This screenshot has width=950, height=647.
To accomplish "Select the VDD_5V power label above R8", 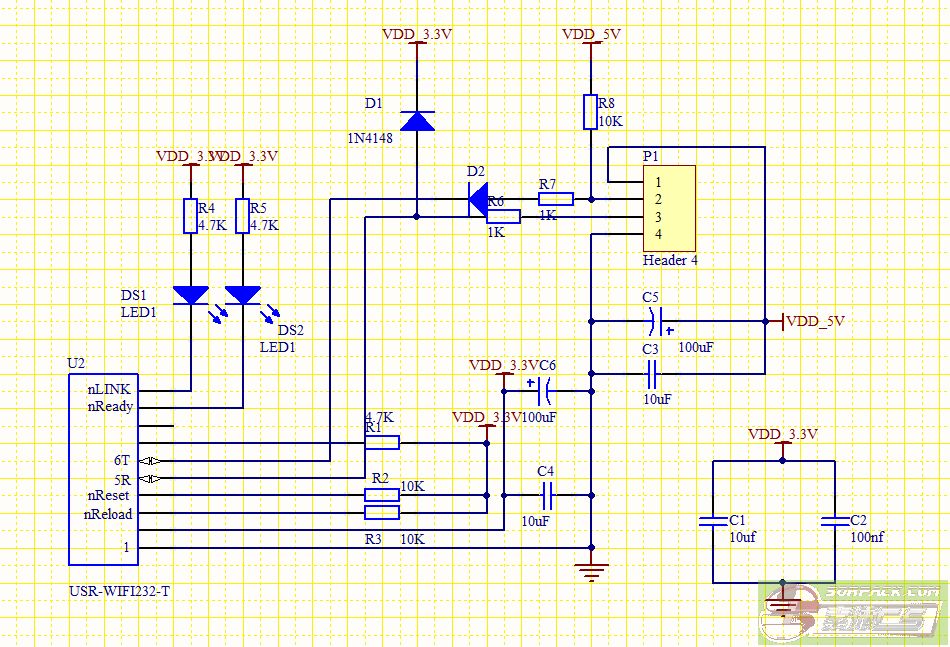I will [x=591, y=34].
